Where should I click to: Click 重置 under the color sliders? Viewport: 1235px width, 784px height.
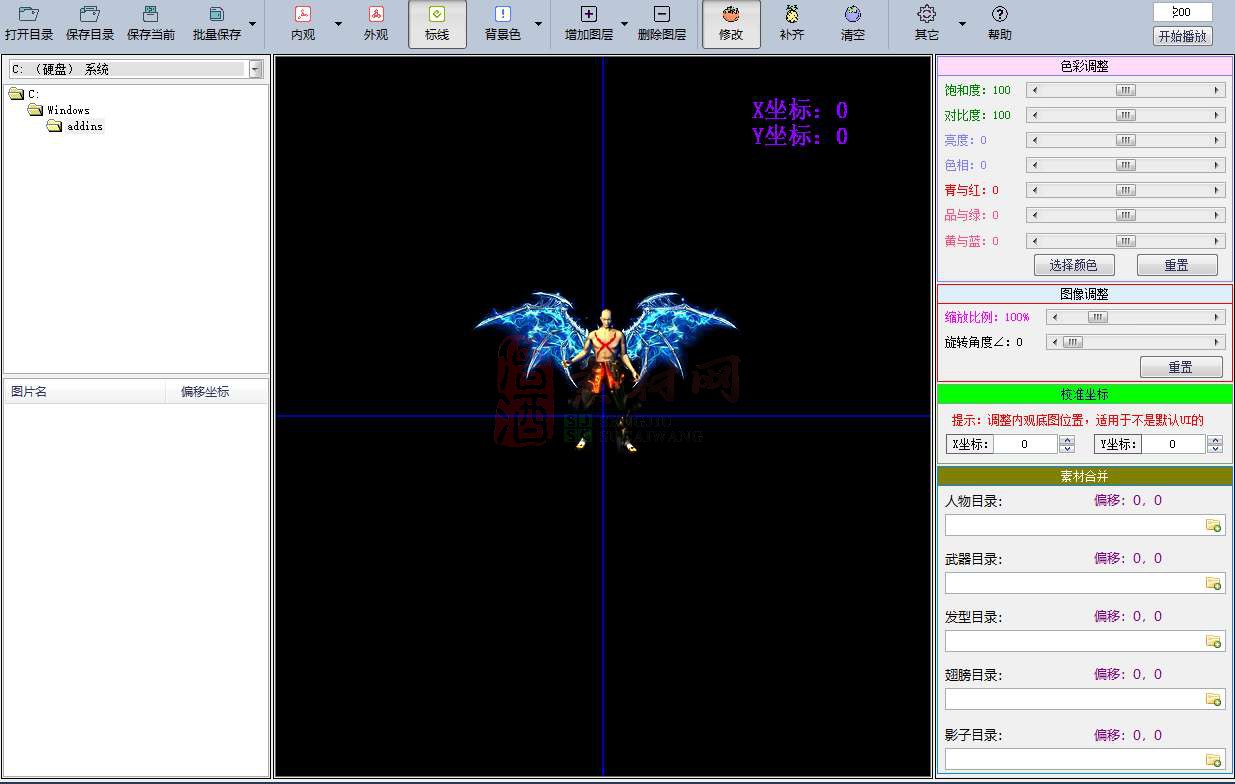(x=1177, y=265)
